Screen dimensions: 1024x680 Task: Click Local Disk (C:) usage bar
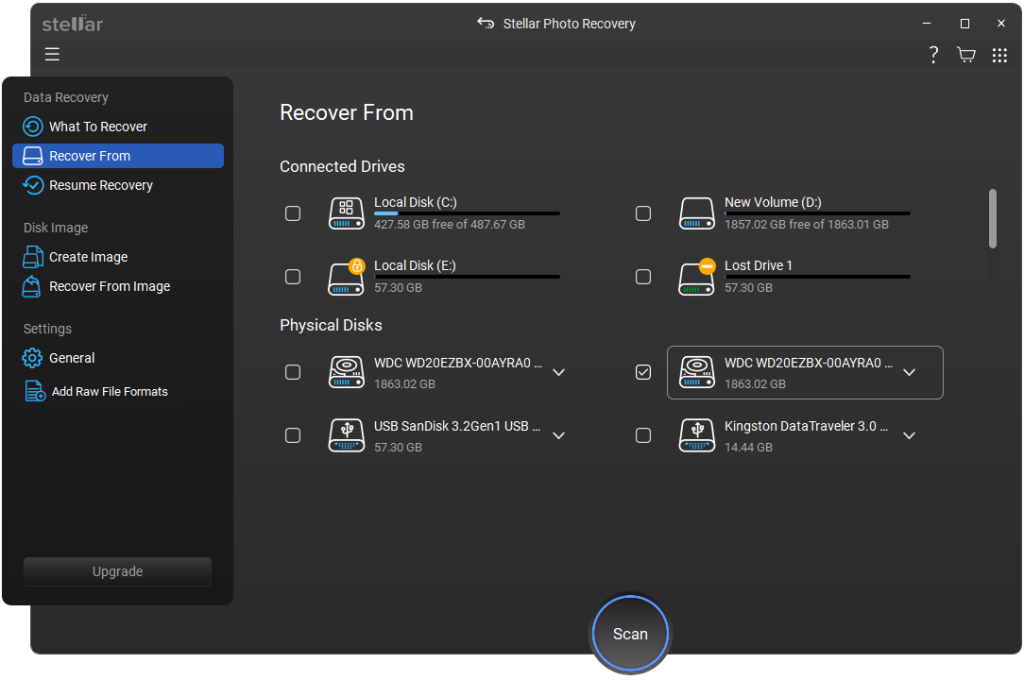tap(467, 213)
